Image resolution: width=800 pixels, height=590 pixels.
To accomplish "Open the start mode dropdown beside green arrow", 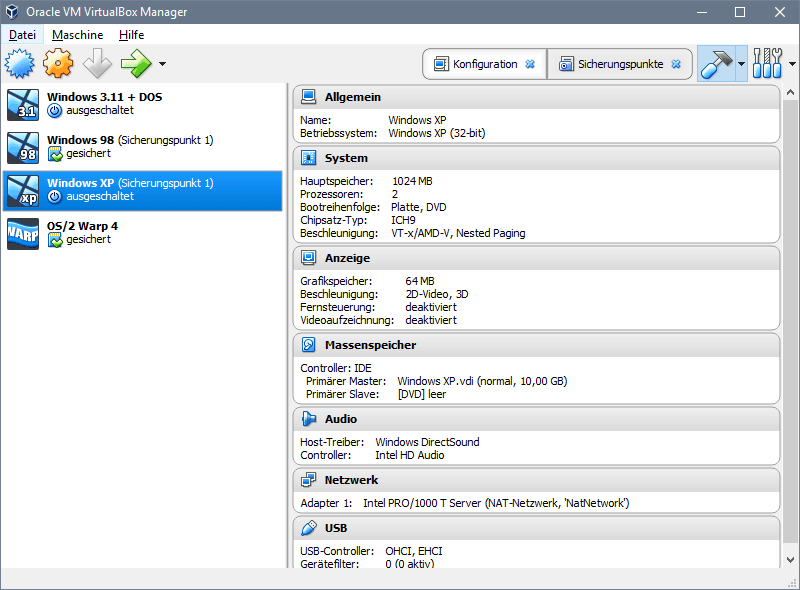I will [x=162, y=64].
